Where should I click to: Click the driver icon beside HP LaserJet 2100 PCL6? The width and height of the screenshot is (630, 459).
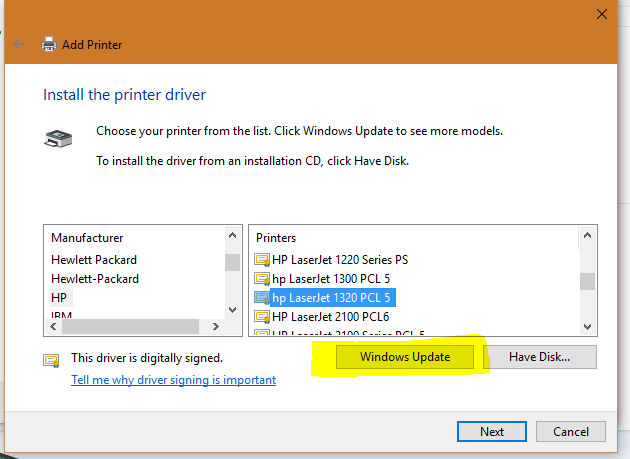(x=262, y=317)
